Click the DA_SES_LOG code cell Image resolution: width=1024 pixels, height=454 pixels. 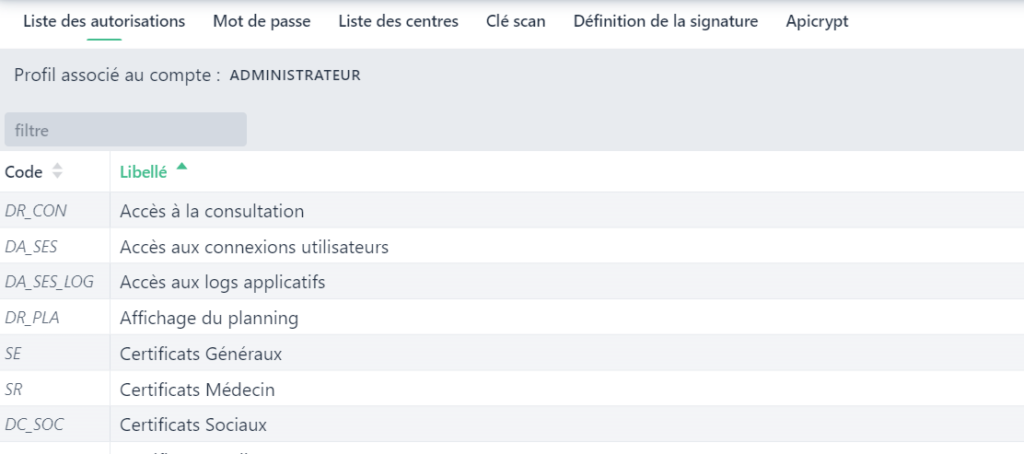pyautogui.click(x=49, y=282)
